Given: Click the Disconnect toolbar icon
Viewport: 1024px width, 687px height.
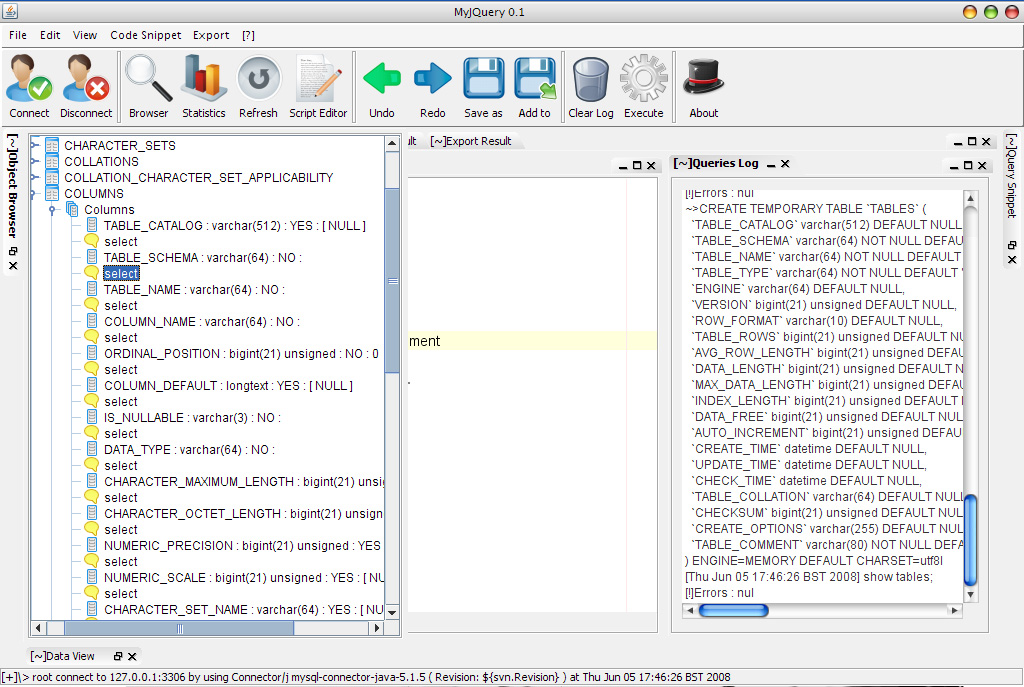Looking at the screenshot, I should click(86, 80).
